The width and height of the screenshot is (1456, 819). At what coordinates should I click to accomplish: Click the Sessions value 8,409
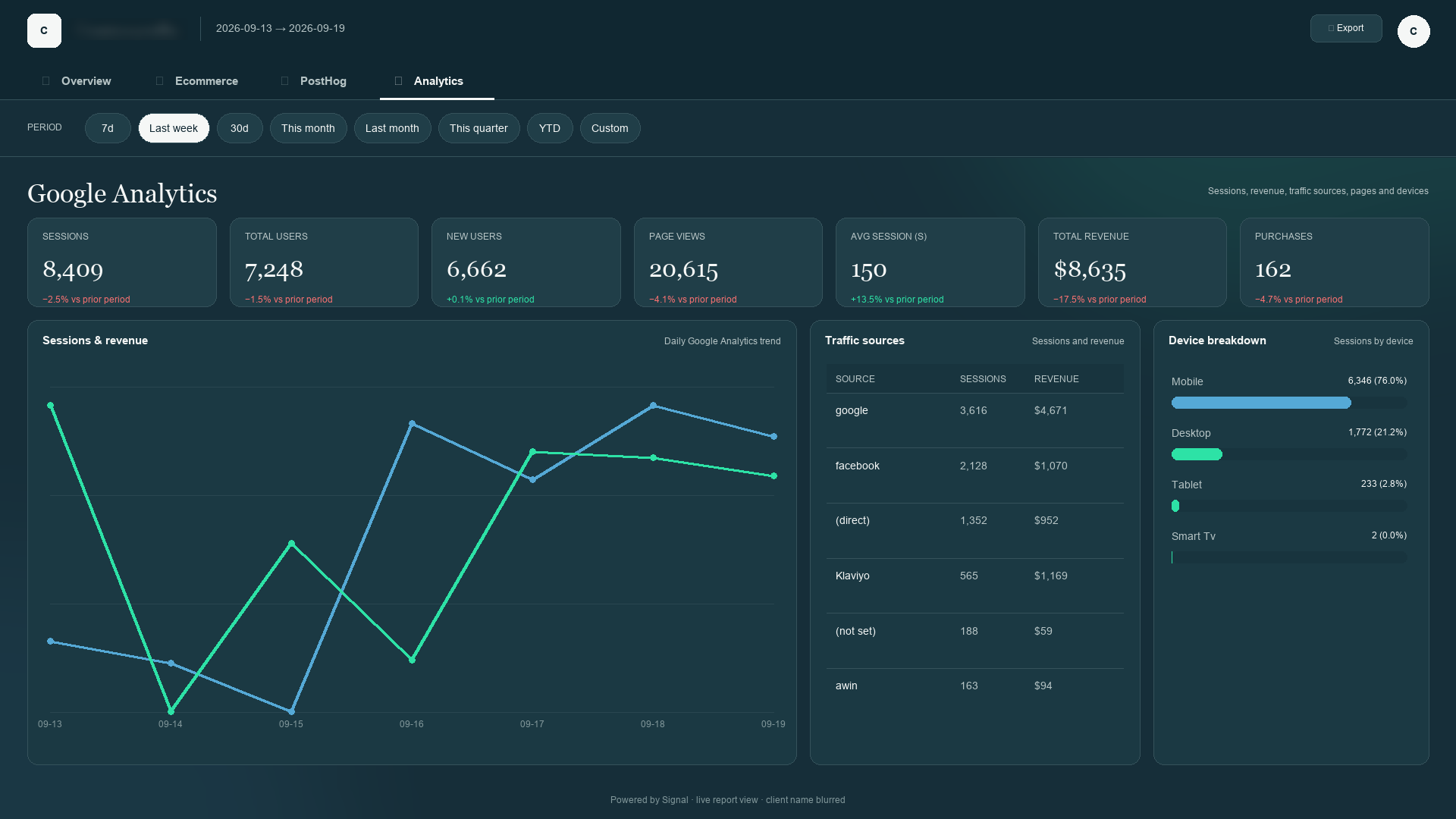point(73,269)
